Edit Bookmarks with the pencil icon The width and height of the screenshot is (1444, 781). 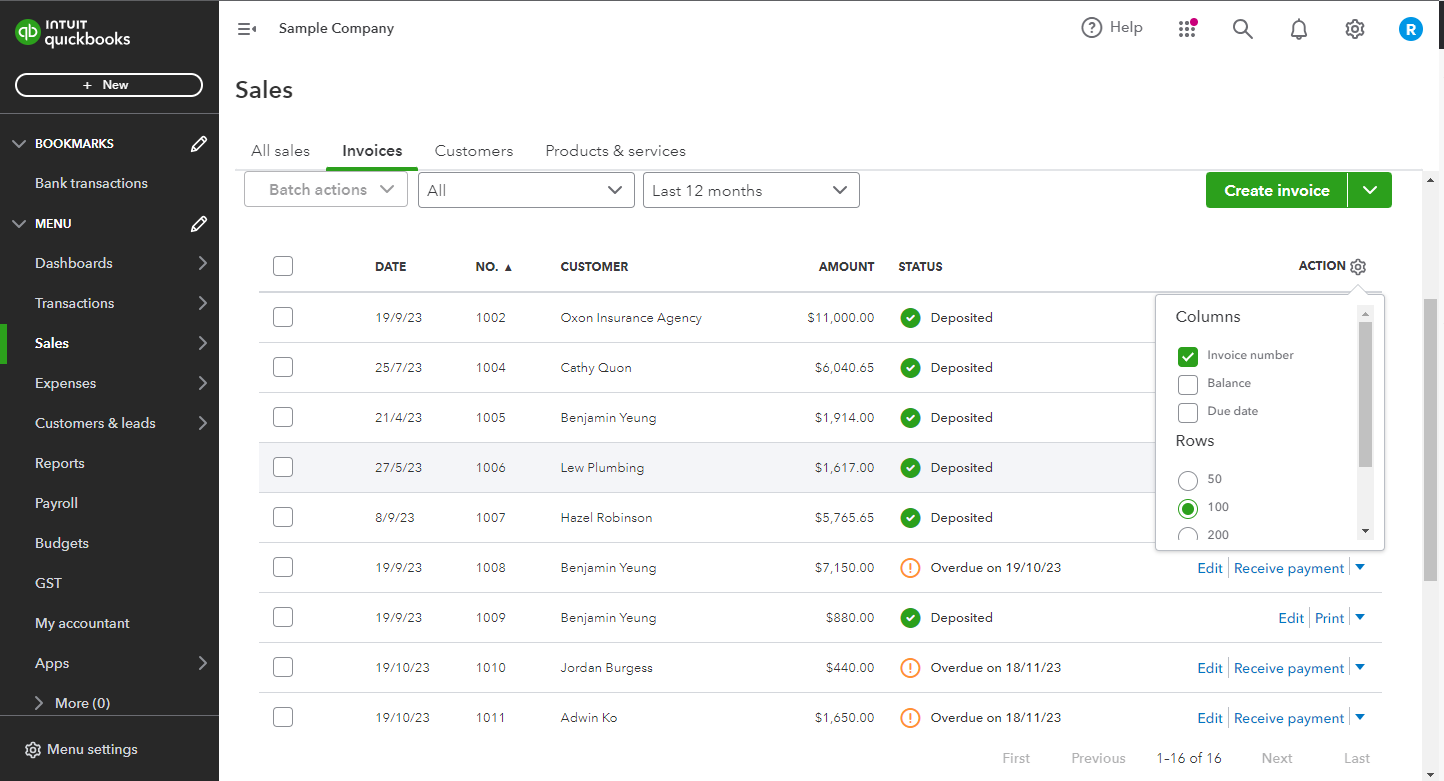point(199,144)
